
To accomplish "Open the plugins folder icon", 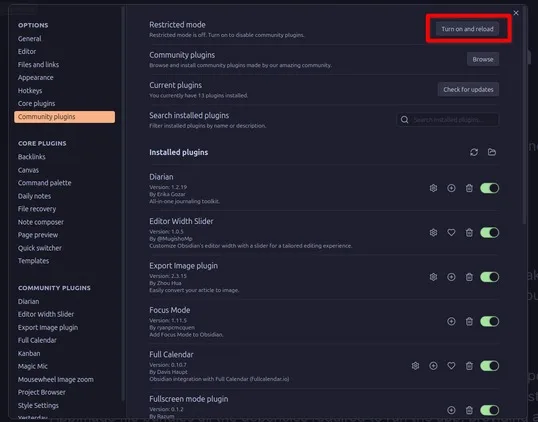I will [x=492, y=152].
